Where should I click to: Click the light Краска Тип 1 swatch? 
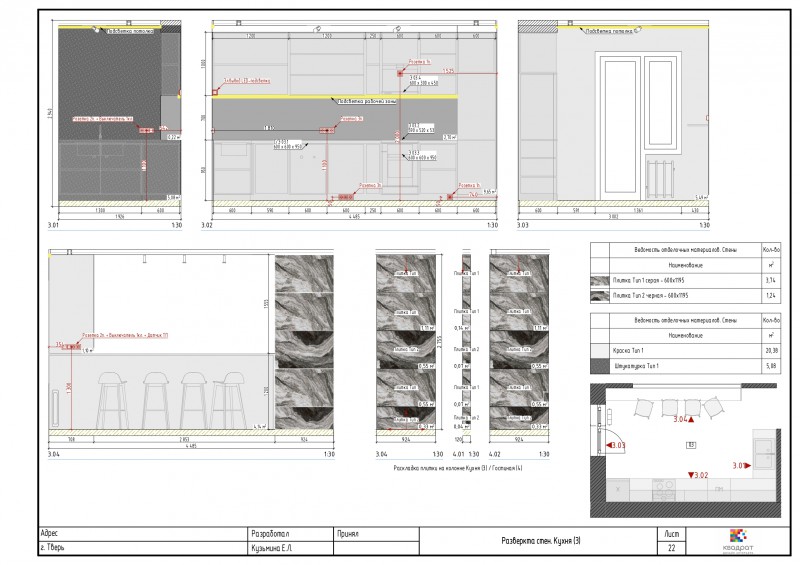point(600,351)
